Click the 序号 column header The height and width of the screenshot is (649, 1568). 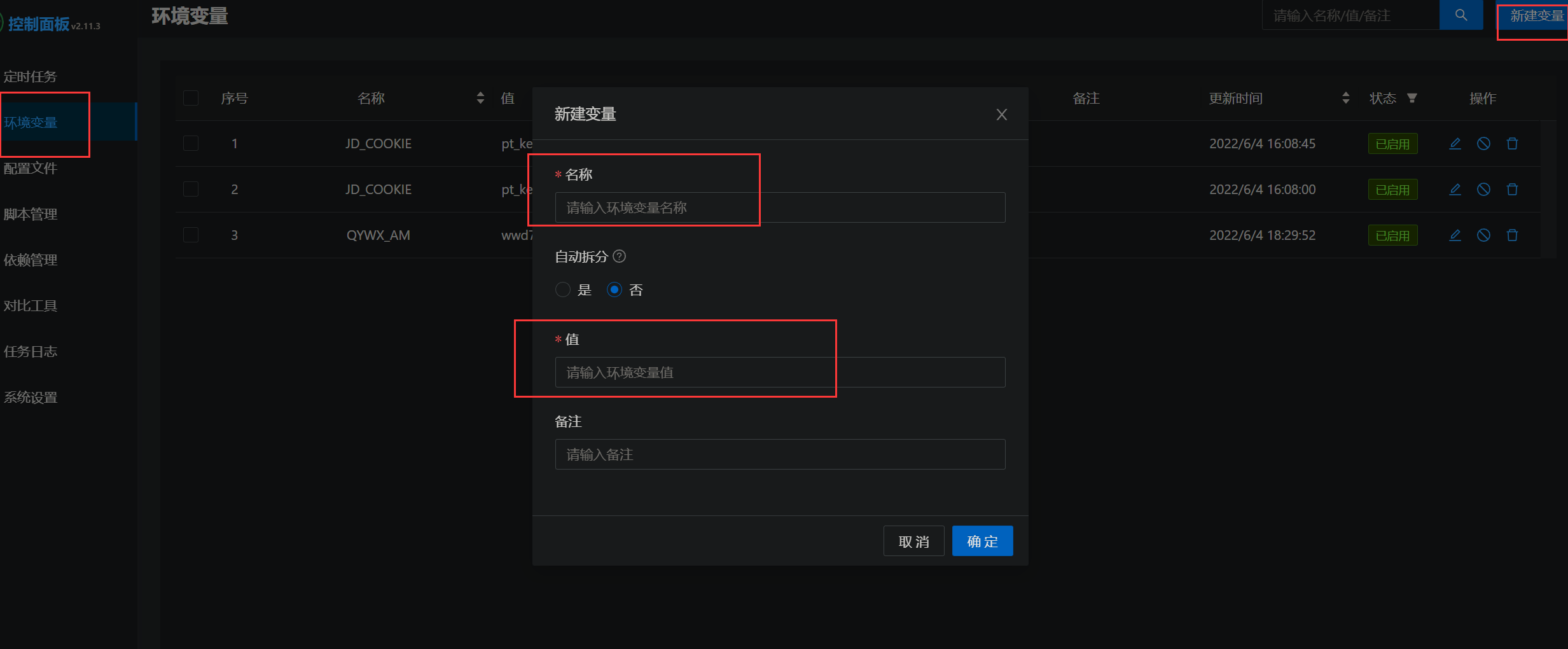[x=234, y=98]
